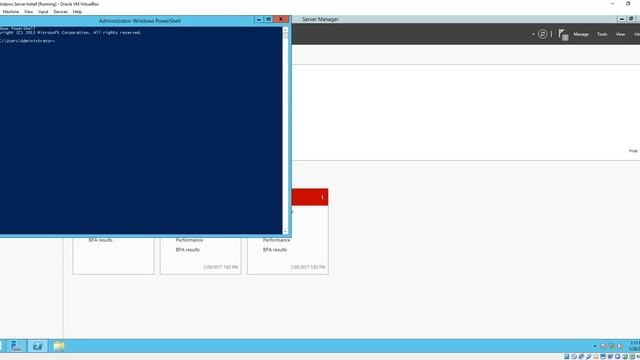Open the VirtualBox Machine menu

(x=11, y=12)
